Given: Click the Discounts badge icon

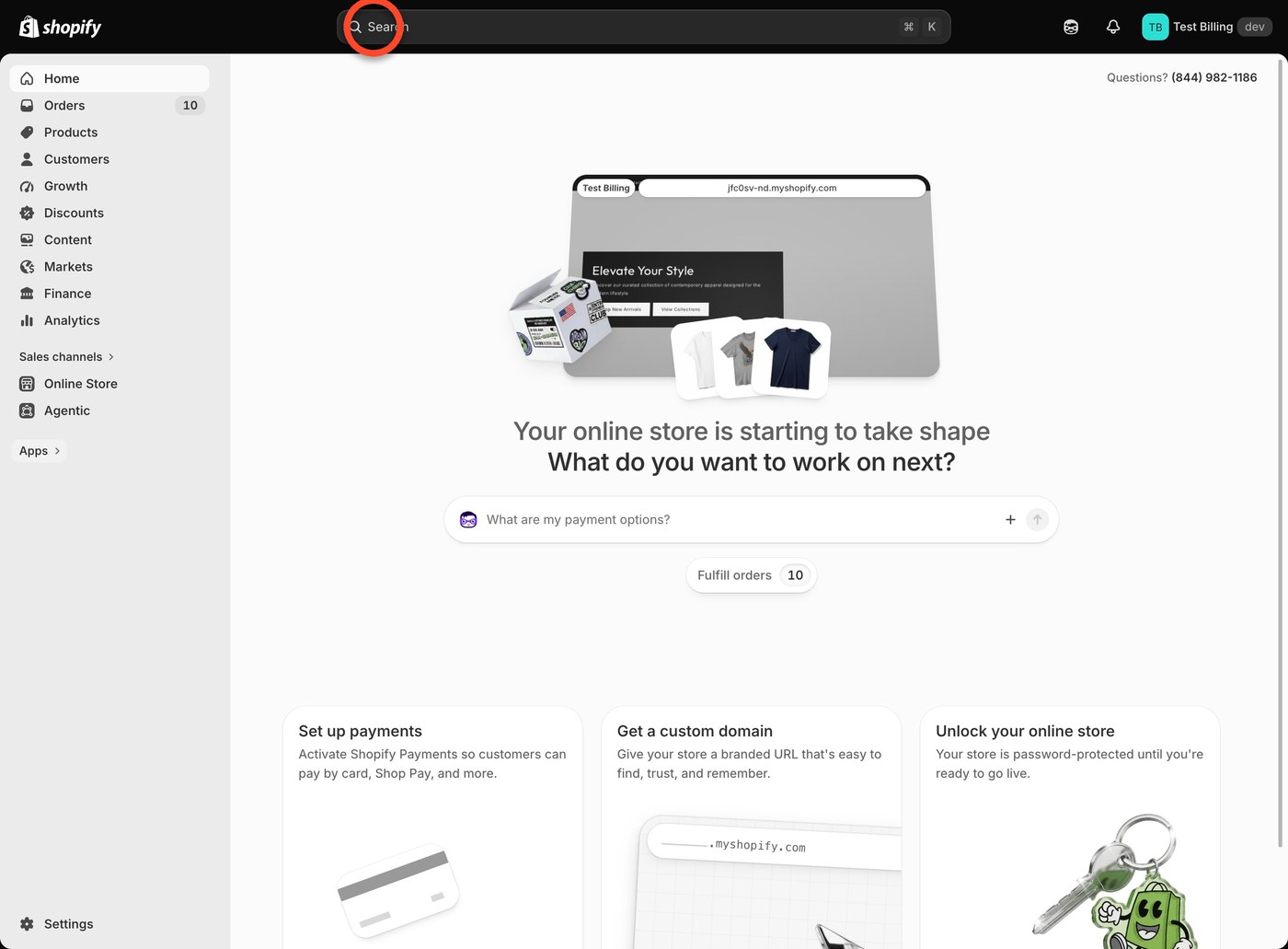Looking at the screenshot, I should click(x=27, y=213).
